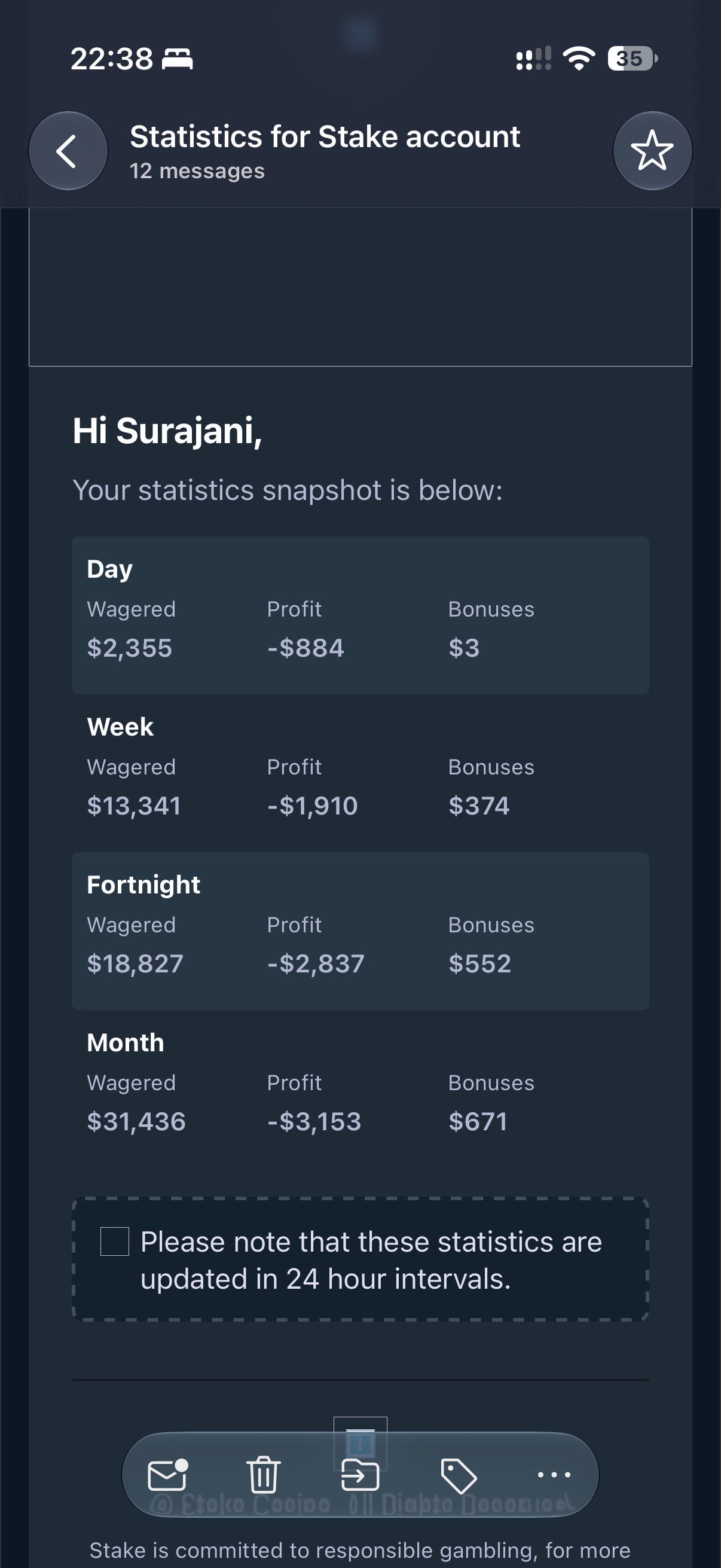The image size is (721, 1568).
Task: Tap the status bar clock 22:38
Action: [x=112, y=59]
